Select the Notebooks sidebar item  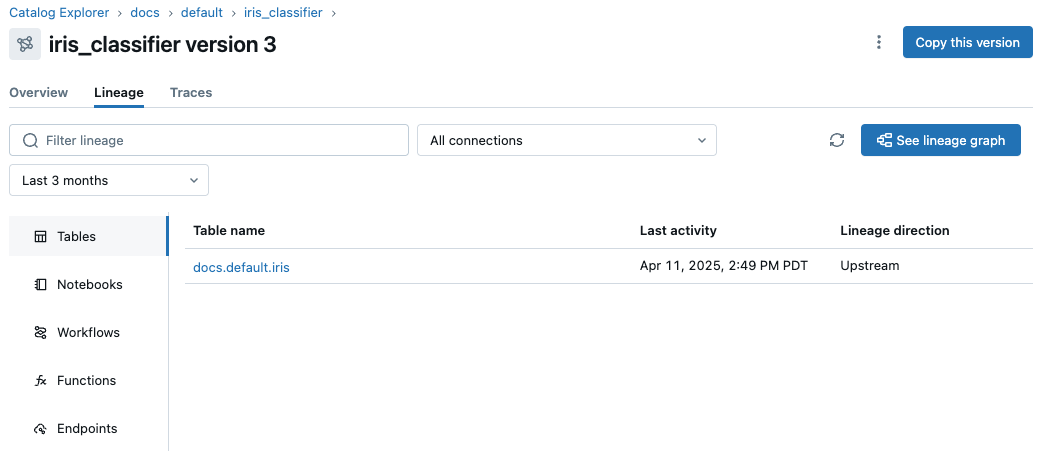[89, 285]
